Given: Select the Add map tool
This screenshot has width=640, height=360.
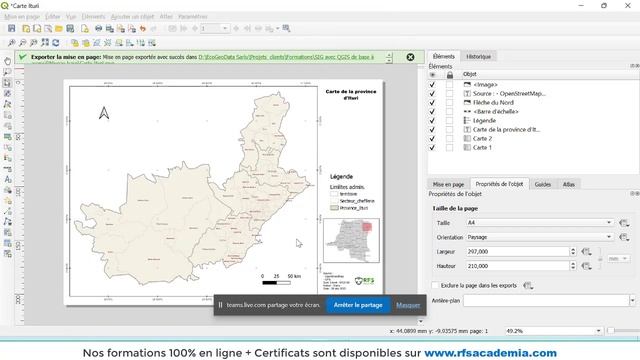Looking at the screenshot, I should (x=7, y=115).
